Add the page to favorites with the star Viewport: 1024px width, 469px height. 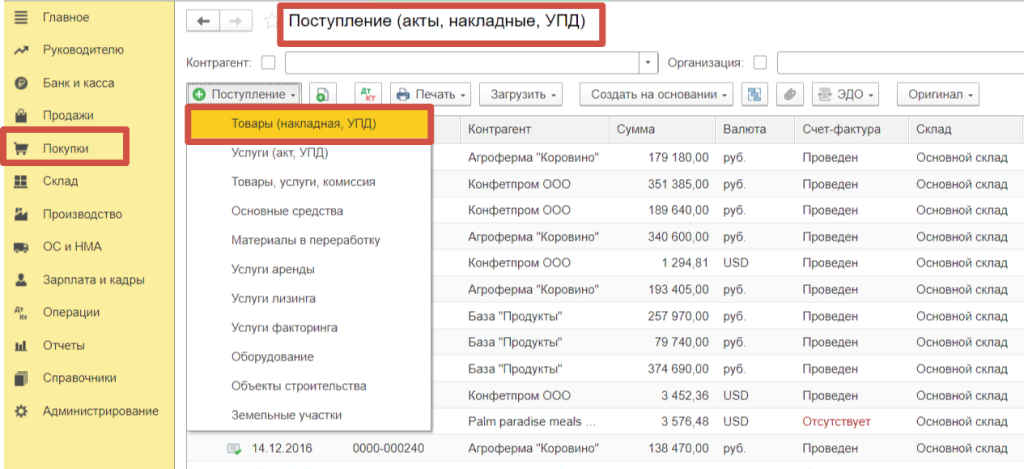(269, 21)
